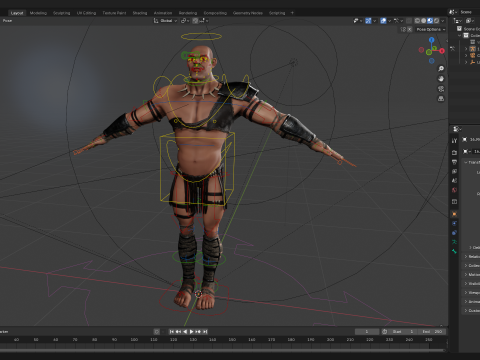This screenshot has width=480, height=360.
Task: Open the Tool tab in Properties editor
Action: tap(454, 141)
